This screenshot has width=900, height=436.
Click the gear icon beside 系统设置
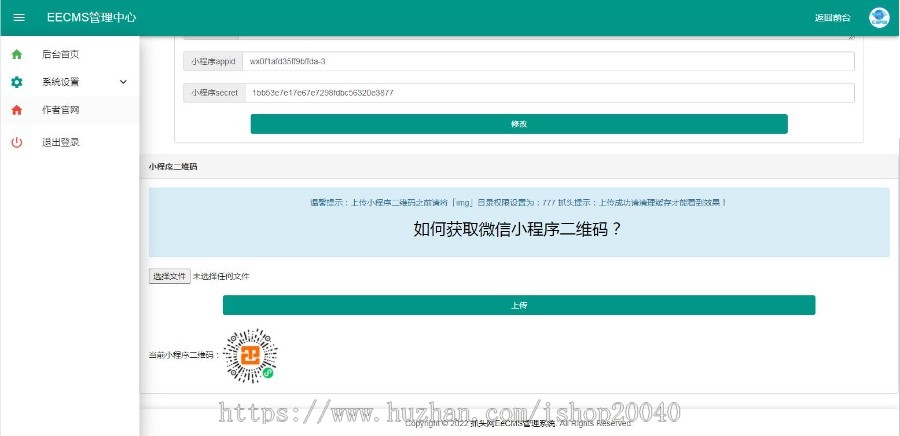pyautogui.click(x=17, y=82)
